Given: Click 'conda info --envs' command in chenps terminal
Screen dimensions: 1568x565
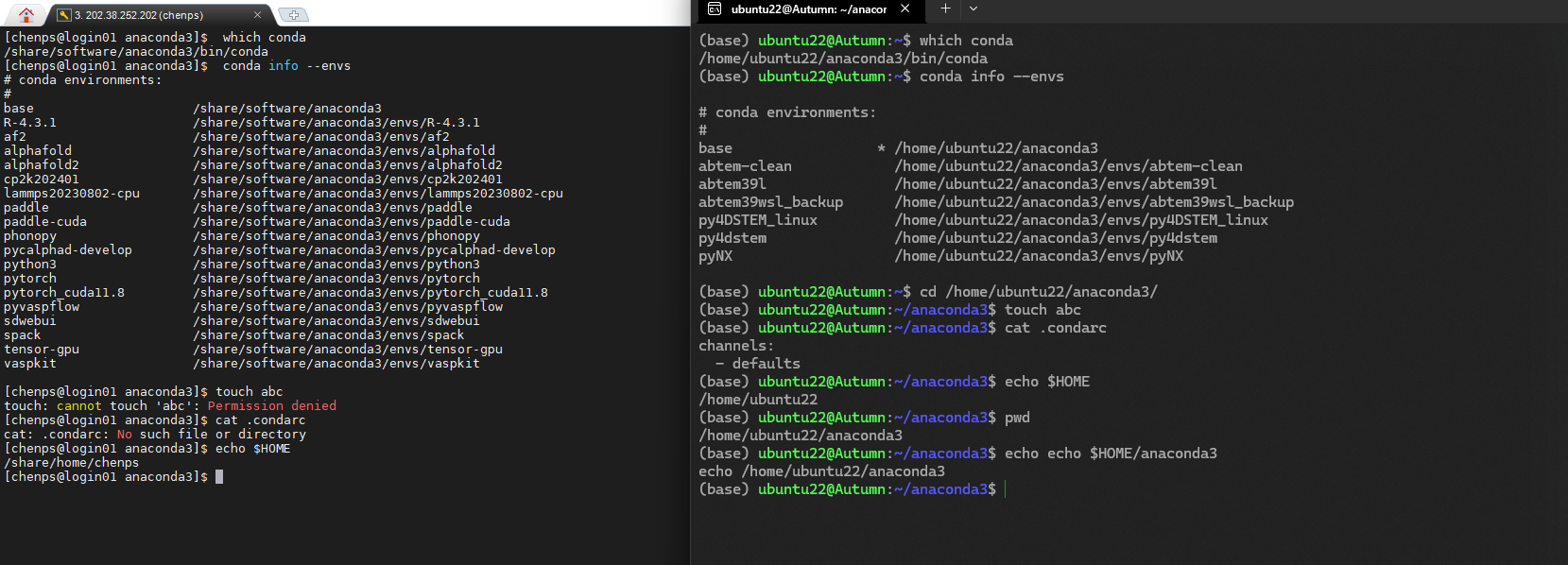Looking at the screenshot, I should [287, 66].
